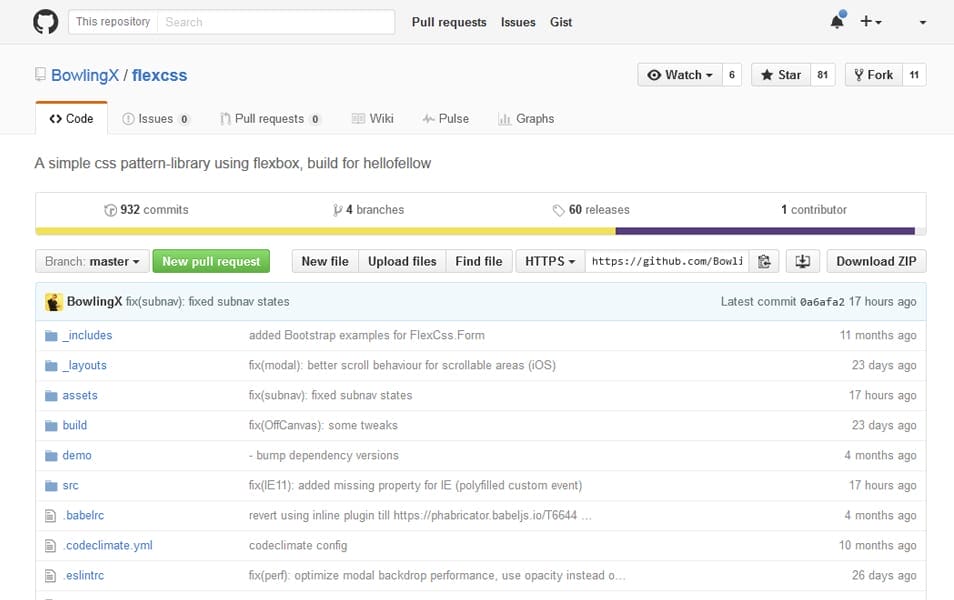Copy clone URL with clipboard icon
This screenshot has height=600, width=954.
[x=764, y=261]
